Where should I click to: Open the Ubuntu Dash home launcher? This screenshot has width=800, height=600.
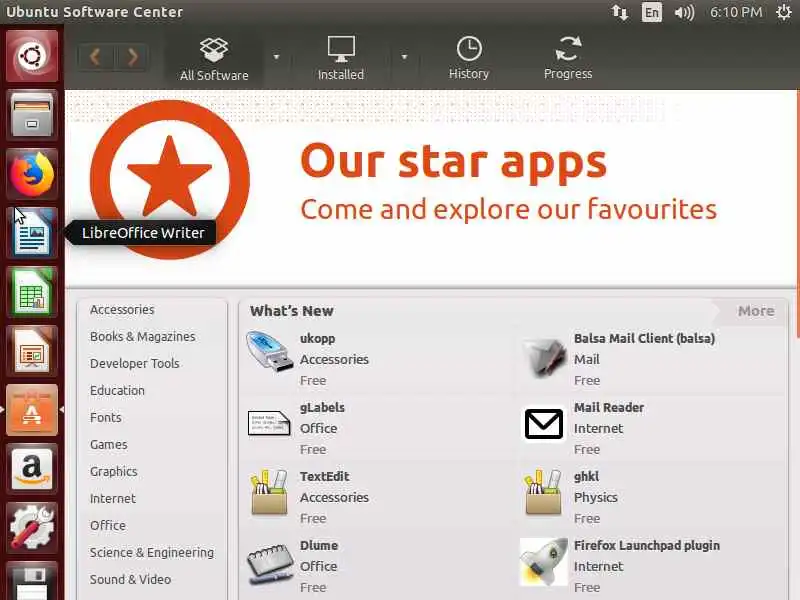pos(32,56)
